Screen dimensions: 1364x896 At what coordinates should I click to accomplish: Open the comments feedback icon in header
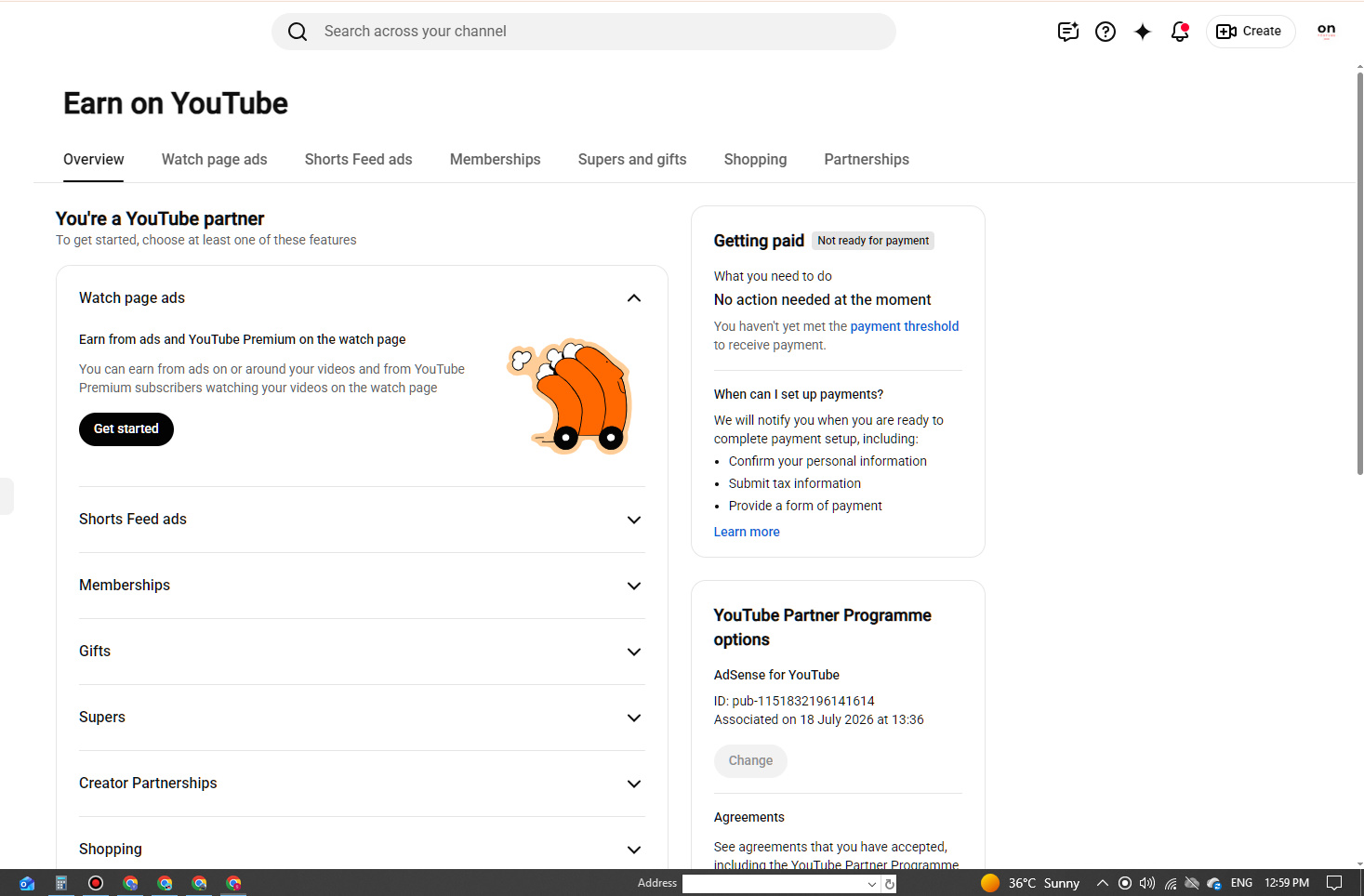tap(1068, 32)
